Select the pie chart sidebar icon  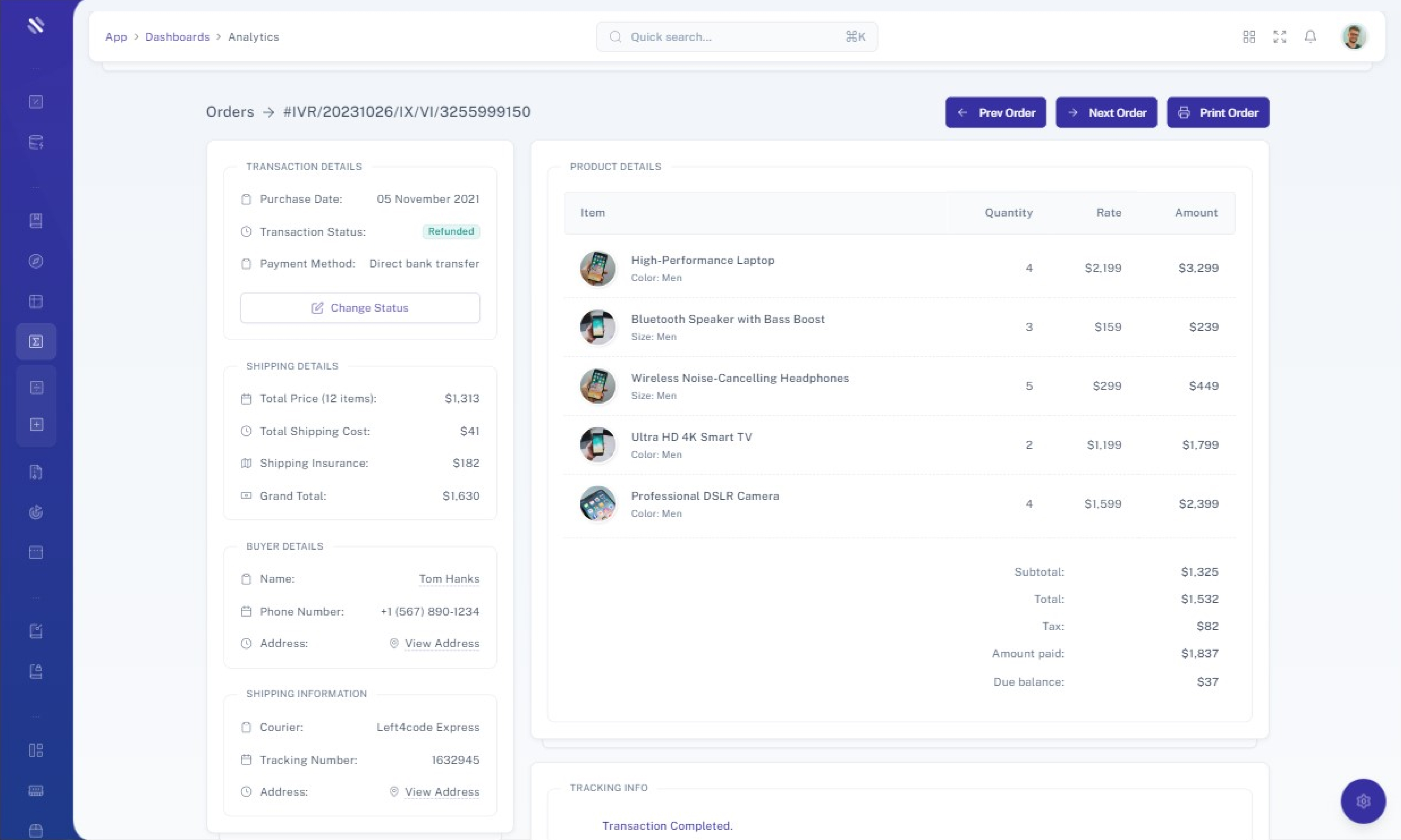pos(36,512)
